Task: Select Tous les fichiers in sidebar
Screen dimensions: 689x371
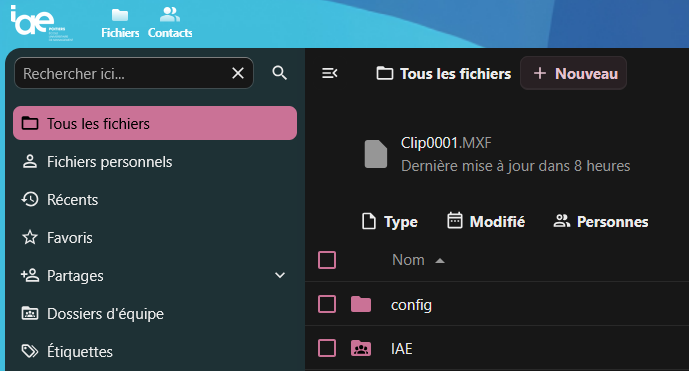Action: click(155, 124)
